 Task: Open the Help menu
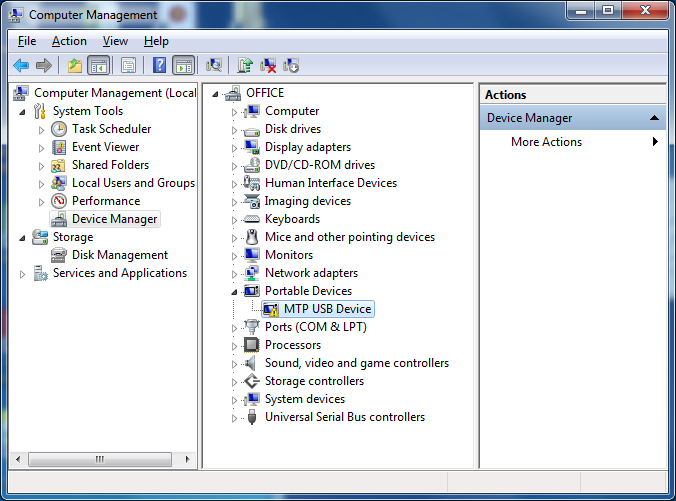[x=156, y=41]
